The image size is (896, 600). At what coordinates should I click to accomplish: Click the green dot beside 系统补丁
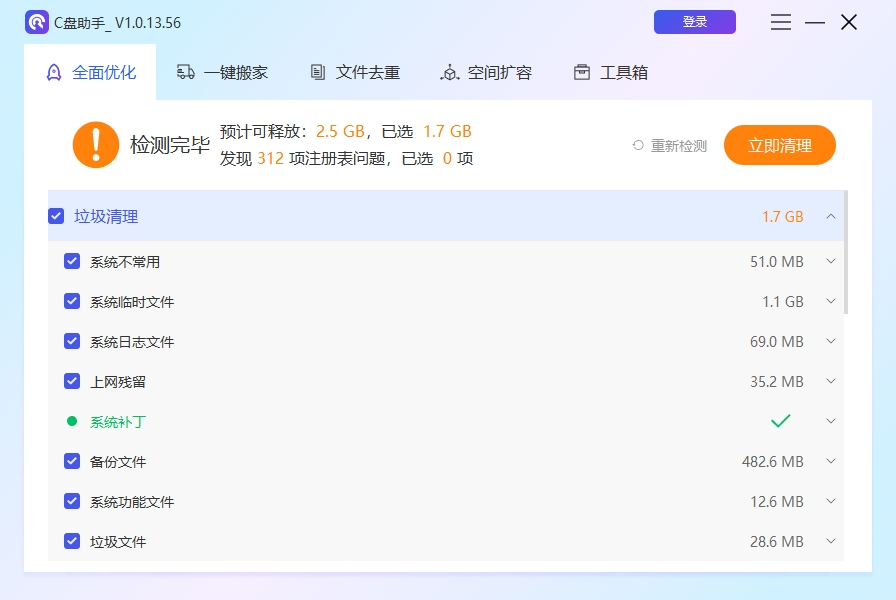(72, 421)
